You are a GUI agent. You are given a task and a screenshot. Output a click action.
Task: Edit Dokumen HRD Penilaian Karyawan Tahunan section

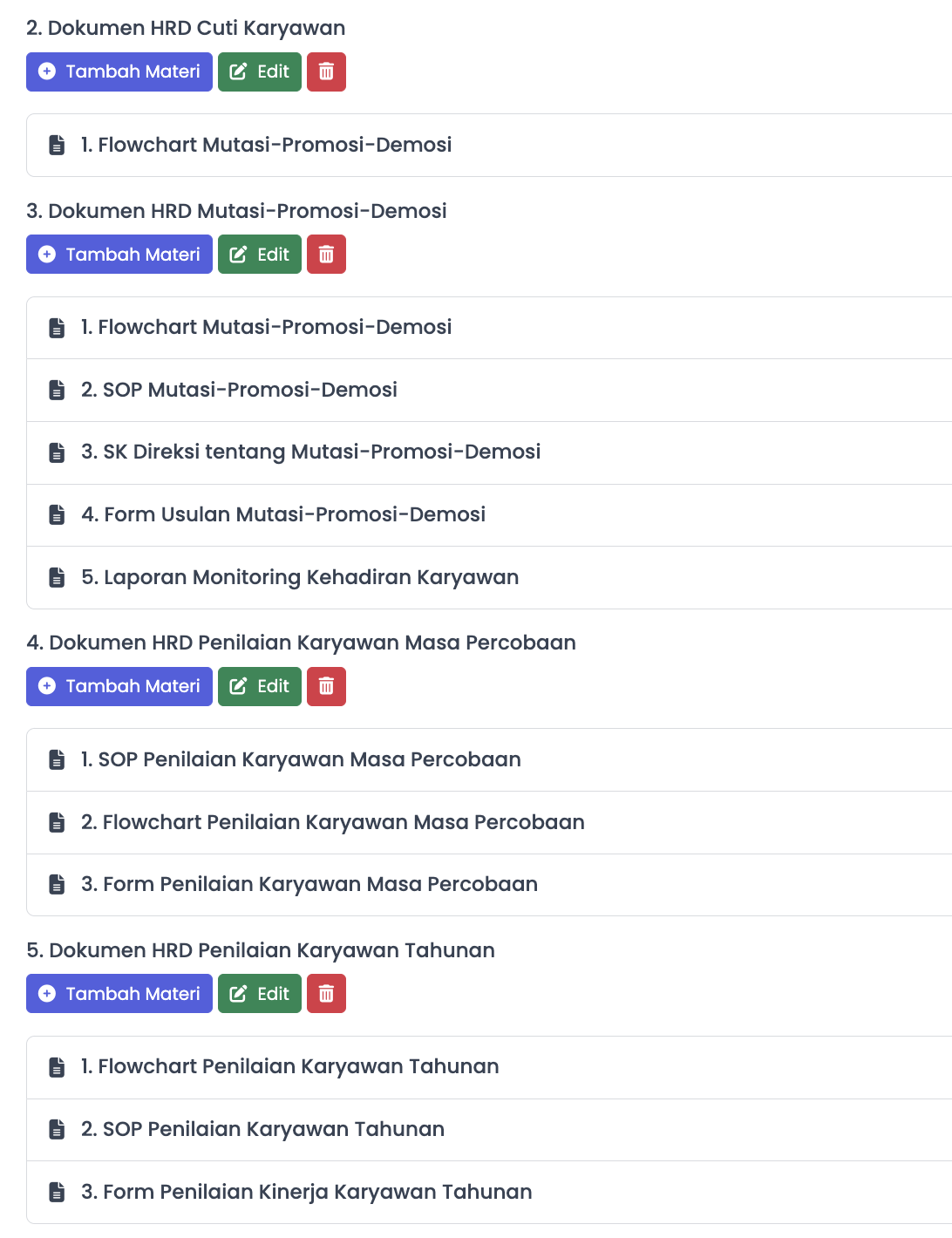click(x=260, y=994)
